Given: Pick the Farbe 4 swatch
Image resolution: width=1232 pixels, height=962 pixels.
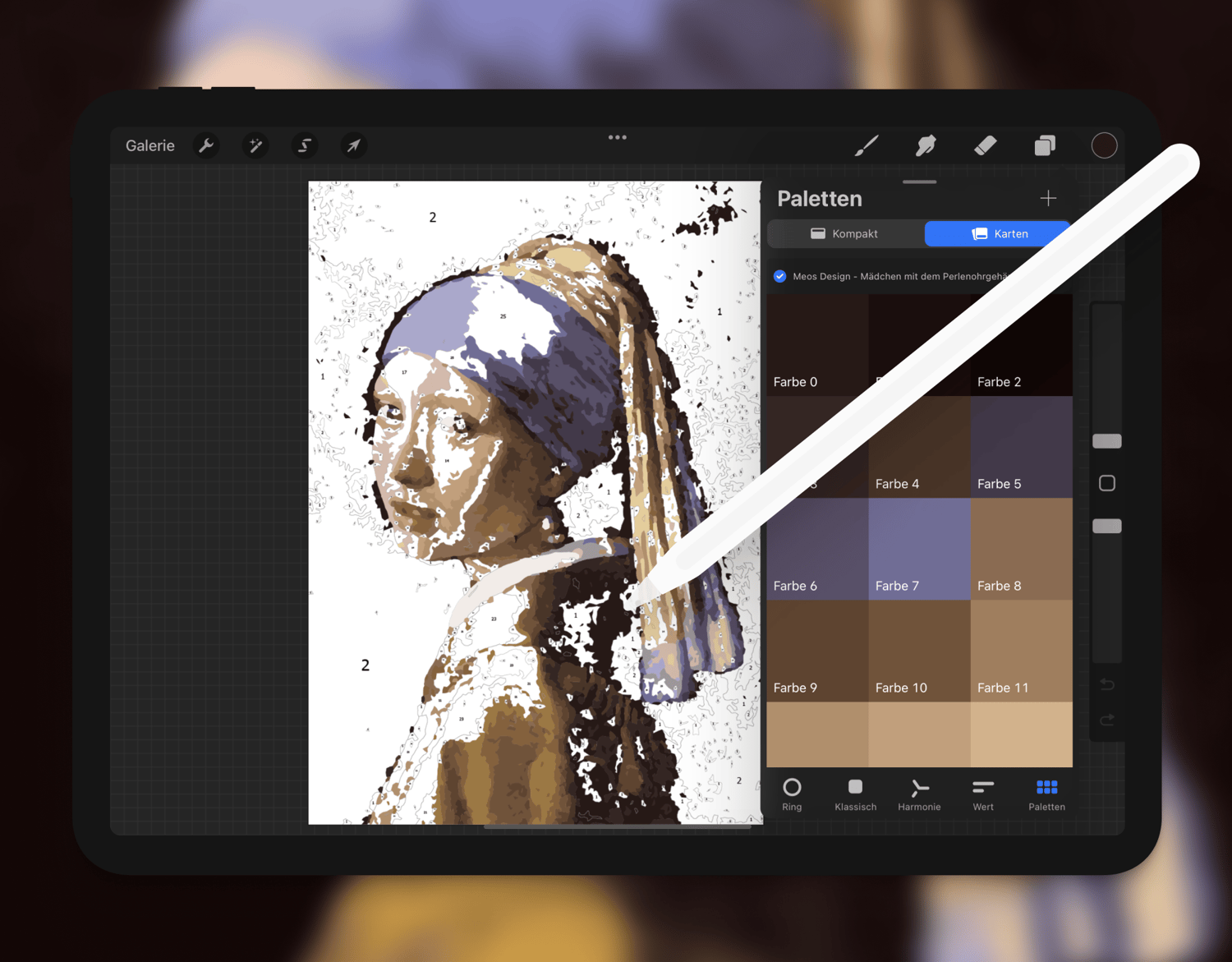Looking at the screenshot, I should click(x=919, y=447).
